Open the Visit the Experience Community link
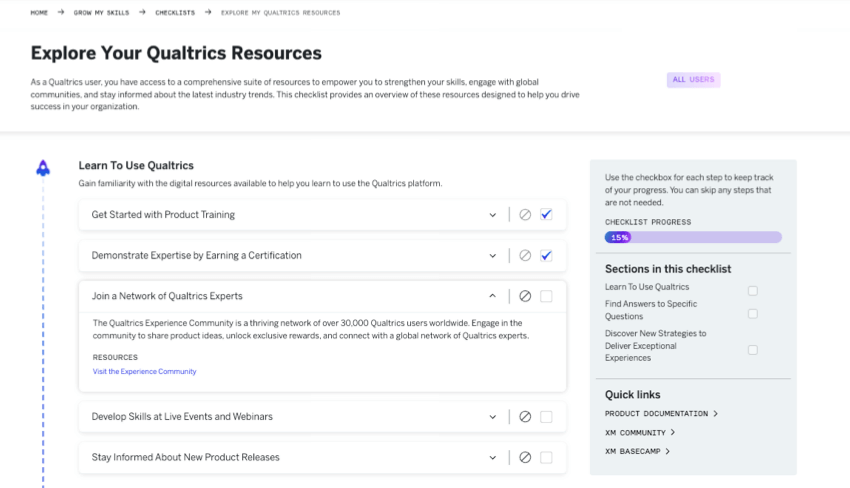Image resolution: width=850 pixels, height=488 pixels. click(x=144, y=371)
